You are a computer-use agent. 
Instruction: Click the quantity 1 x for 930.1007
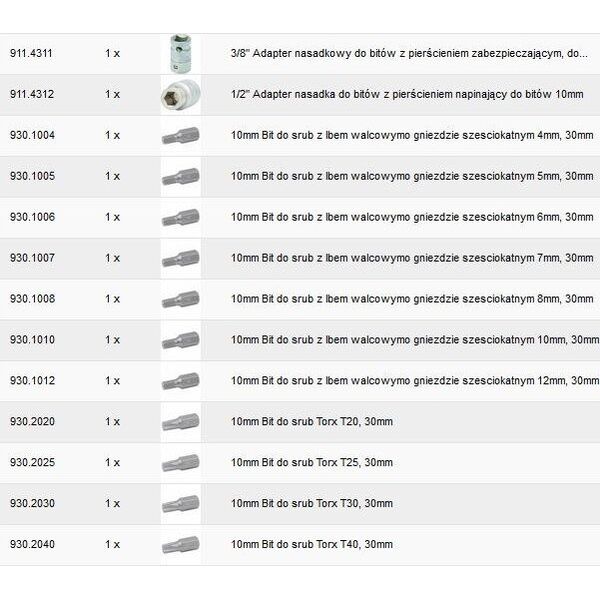pos(112,258)
